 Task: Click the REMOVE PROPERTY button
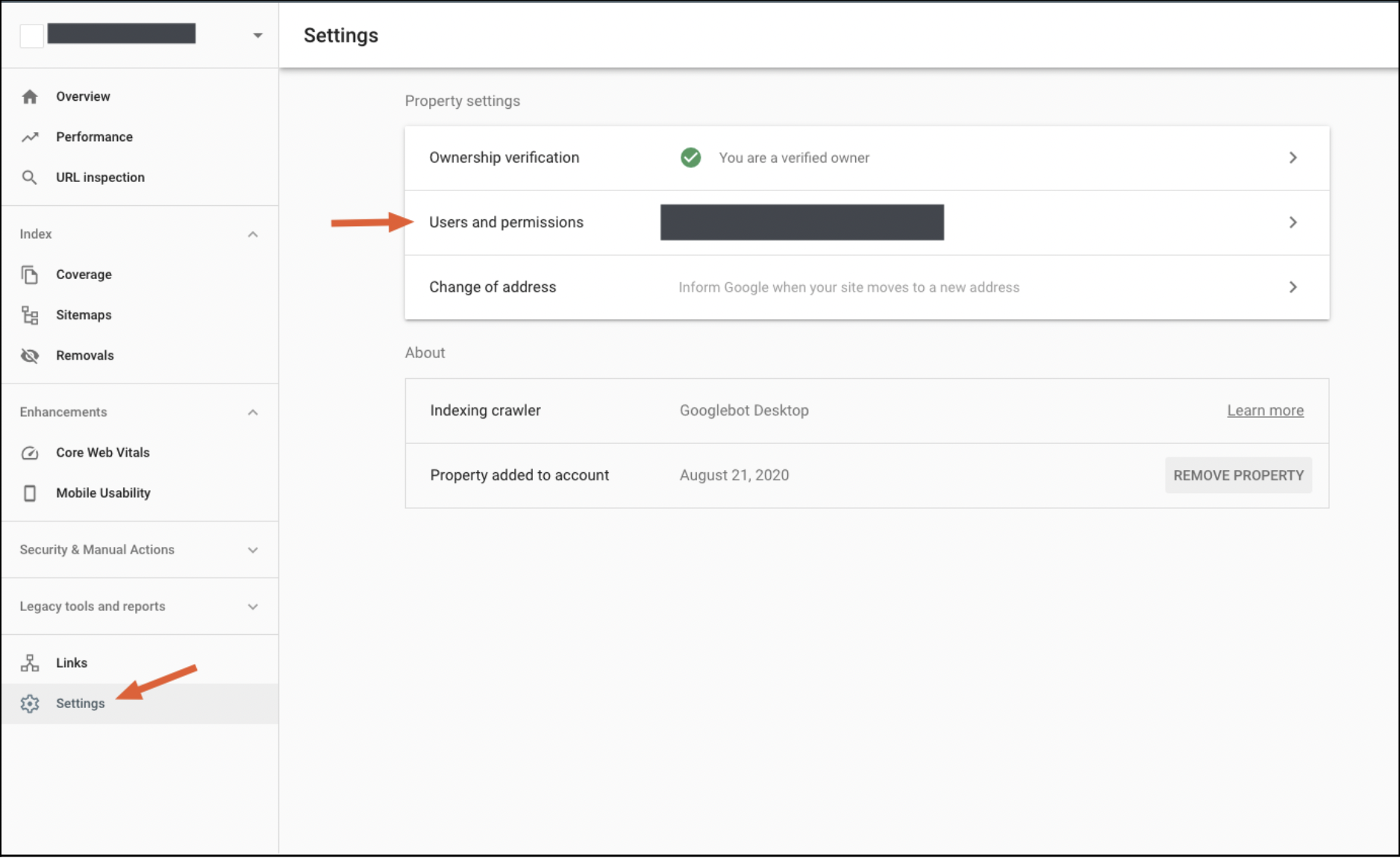(x=1238, y=475)
